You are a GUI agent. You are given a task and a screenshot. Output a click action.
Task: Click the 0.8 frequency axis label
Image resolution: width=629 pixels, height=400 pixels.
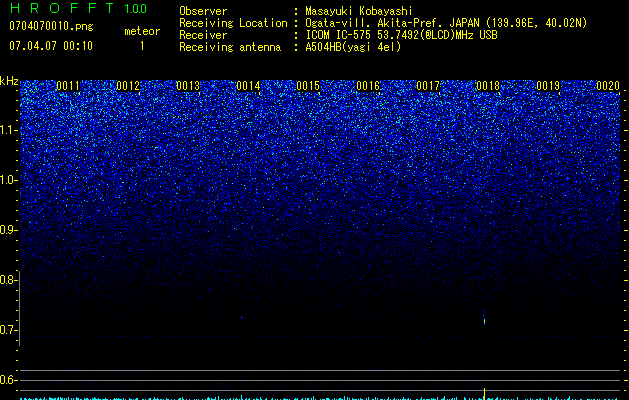(8, 280)
